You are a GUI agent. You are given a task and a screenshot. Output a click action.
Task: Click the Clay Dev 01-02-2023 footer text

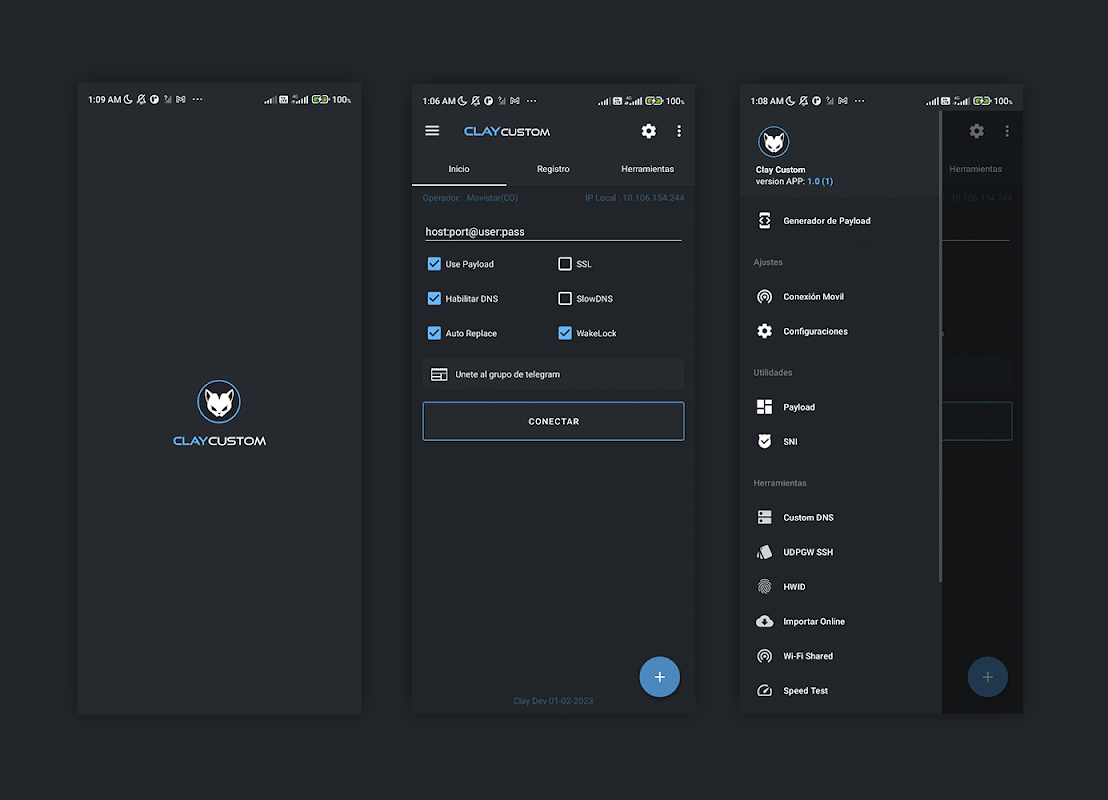pos(553,701)
